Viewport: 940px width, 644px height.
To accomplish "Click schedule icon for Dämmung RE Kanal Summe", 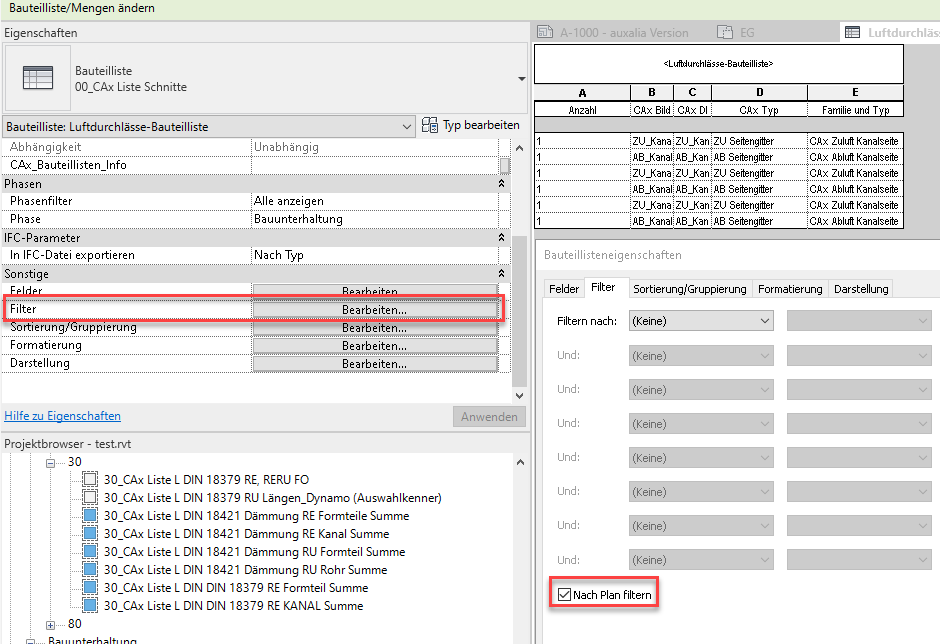I will (x=91, y=534).
